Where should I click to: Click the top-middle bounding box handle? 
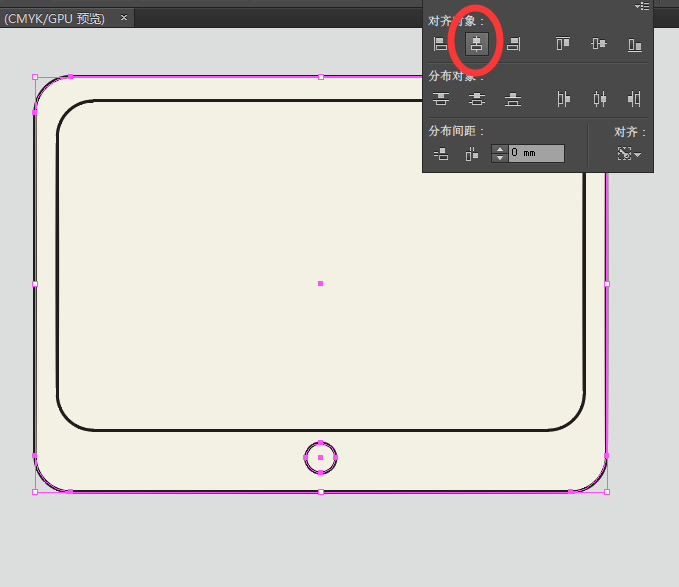[321, 77]
